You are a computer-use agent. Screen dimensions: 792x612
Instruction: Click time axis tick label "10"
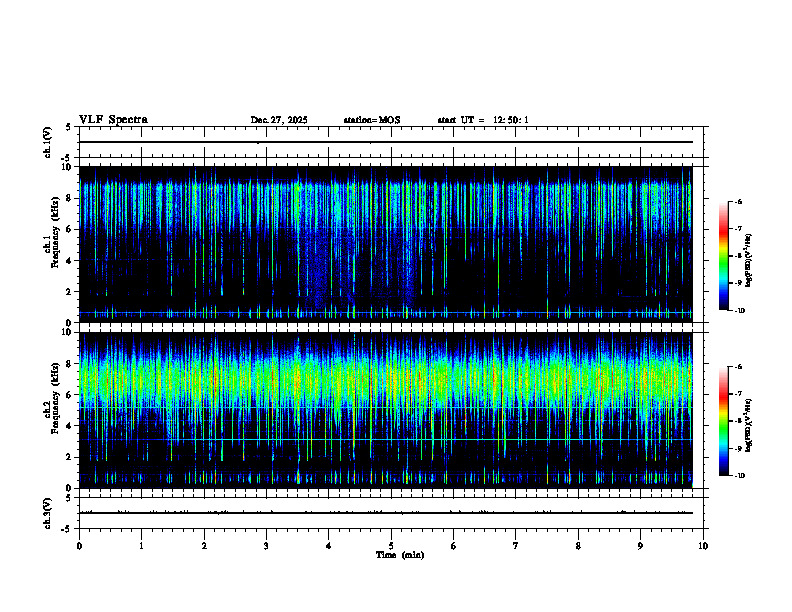coord(703,546)
